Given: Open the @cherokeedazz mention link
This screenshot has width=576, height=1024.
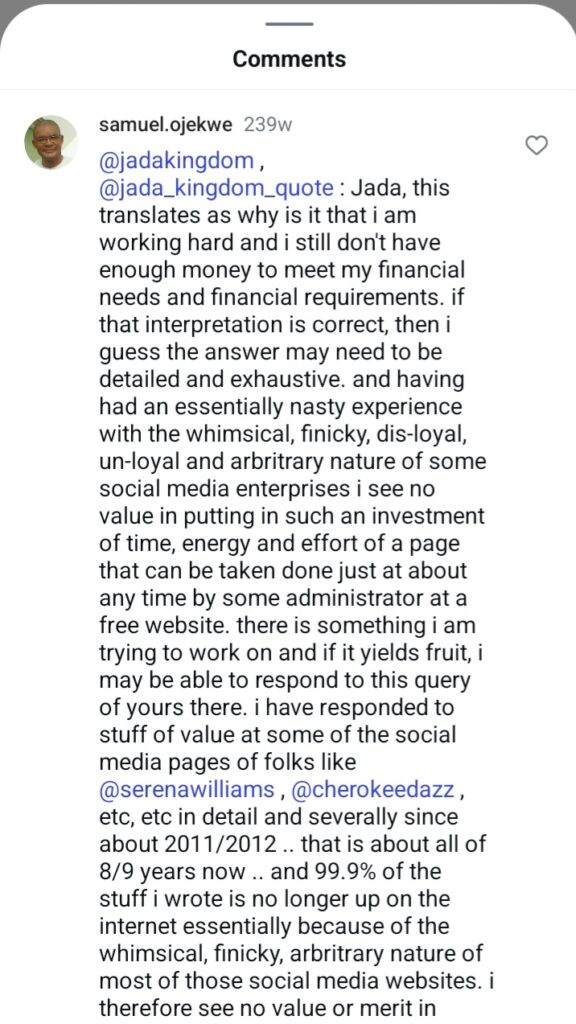Looking at the screenshot, I should pyautogui.click(x=372, y=790).
